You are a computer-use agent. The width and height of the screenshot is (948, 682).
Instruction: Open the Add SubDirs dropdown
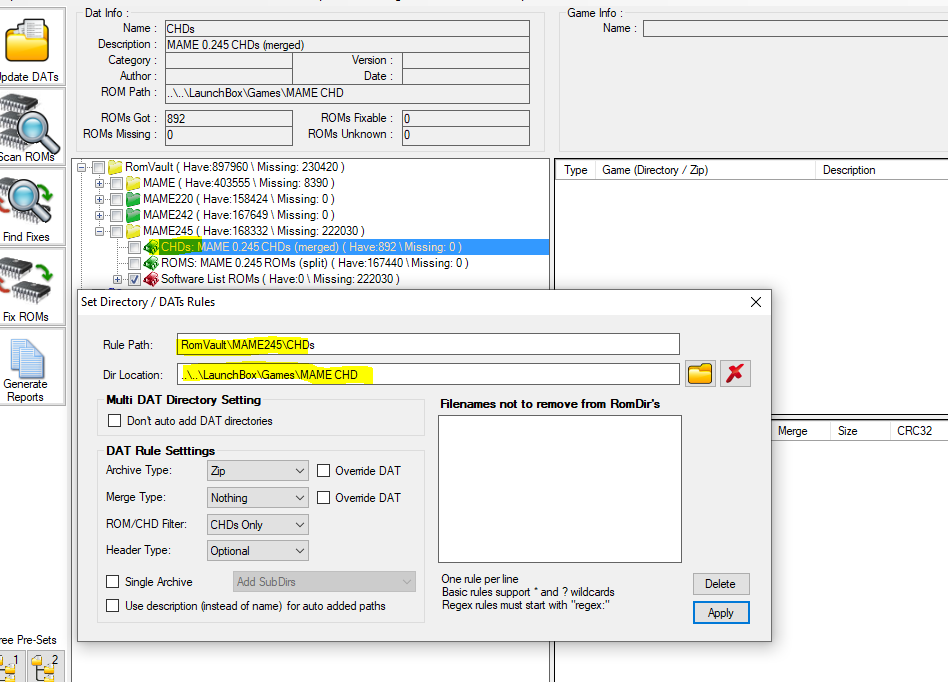324,582
